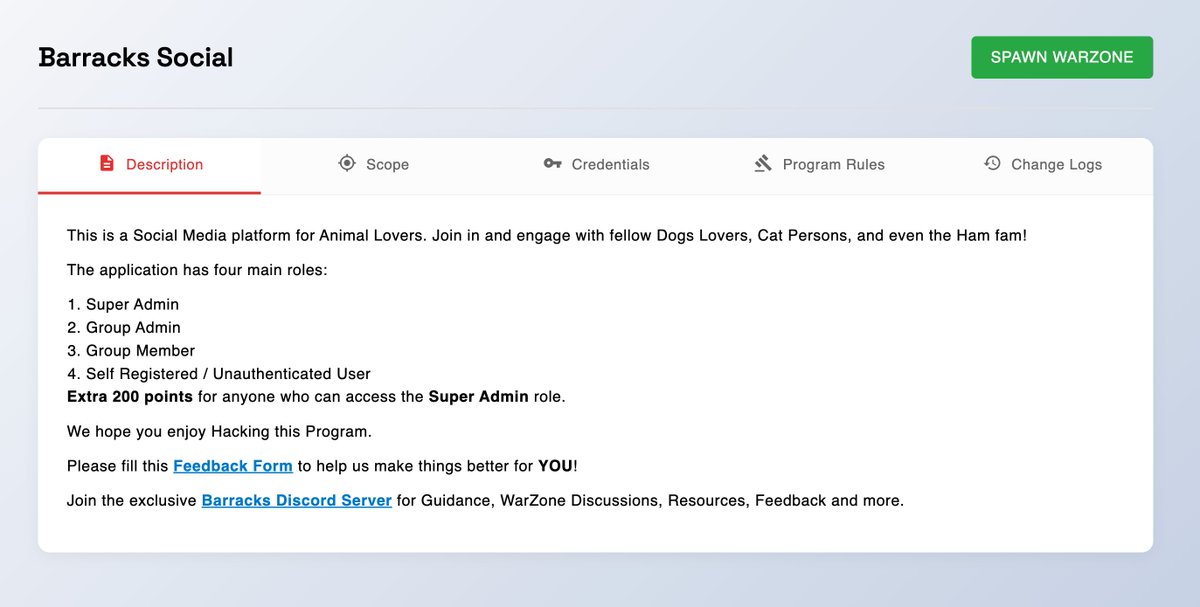Click 'Self Registered / Unauthenticated User' item

click(x=219, y=373)
